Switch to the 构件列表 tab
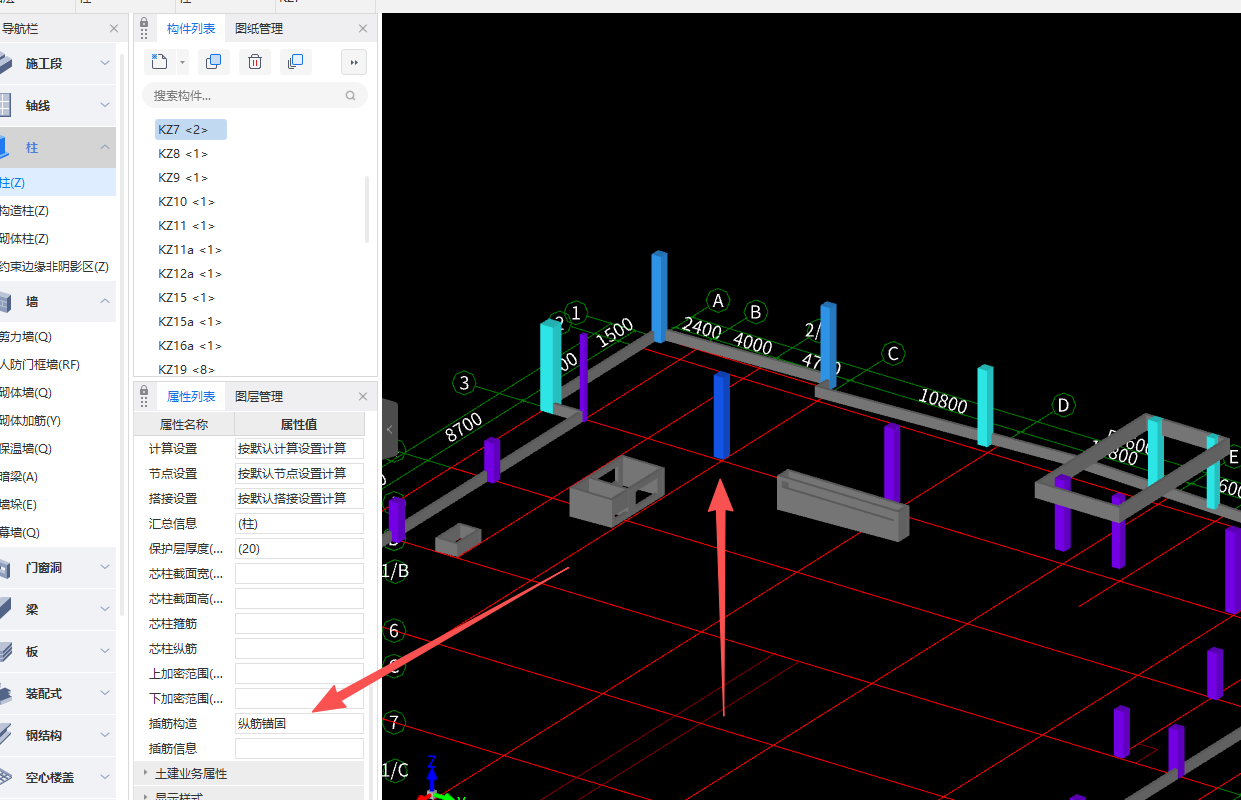 [x=191, y=29]
